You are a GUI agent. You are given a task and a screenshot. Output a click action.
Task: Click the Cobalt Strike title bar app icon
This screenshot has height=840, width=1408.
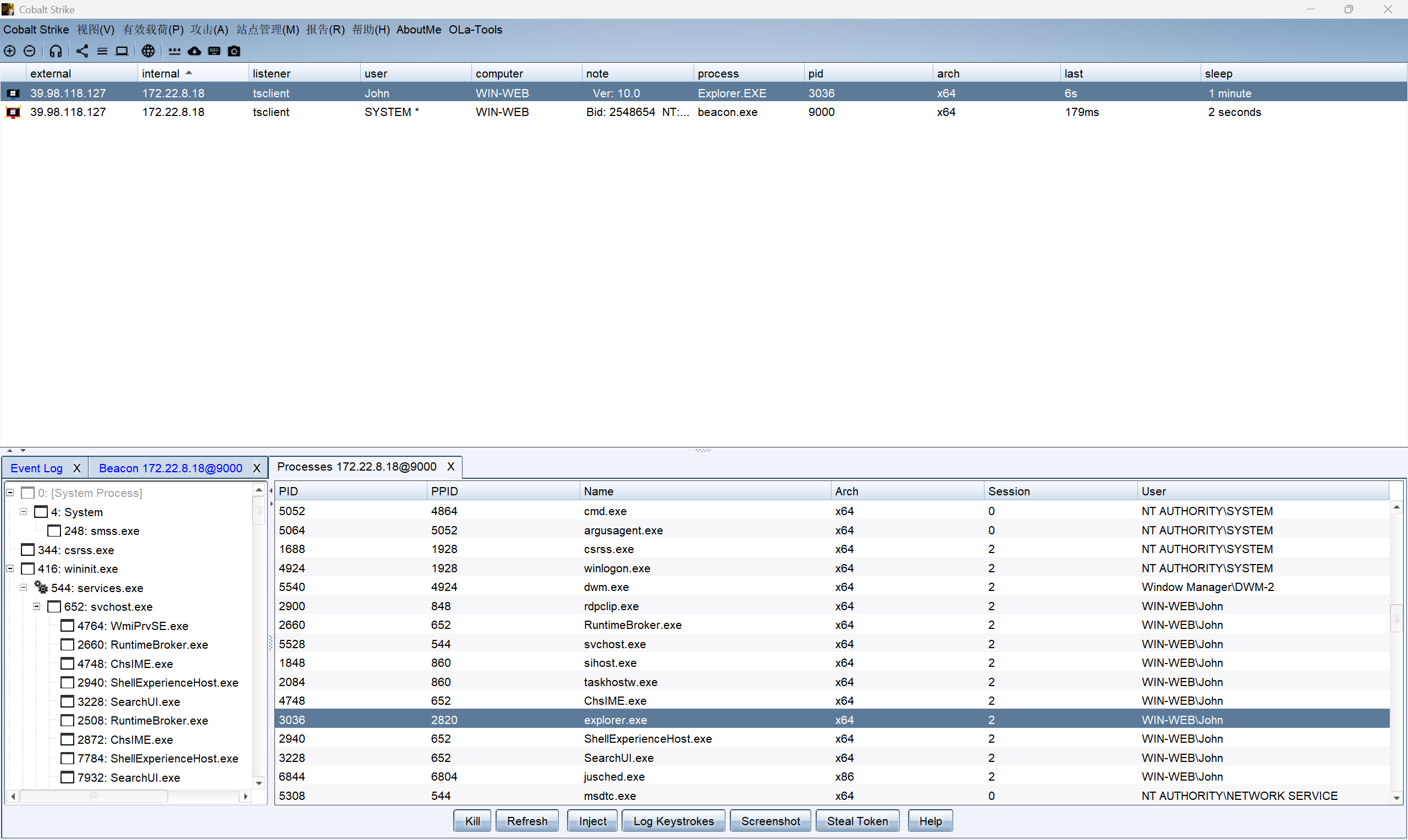(x=8, y=9)
